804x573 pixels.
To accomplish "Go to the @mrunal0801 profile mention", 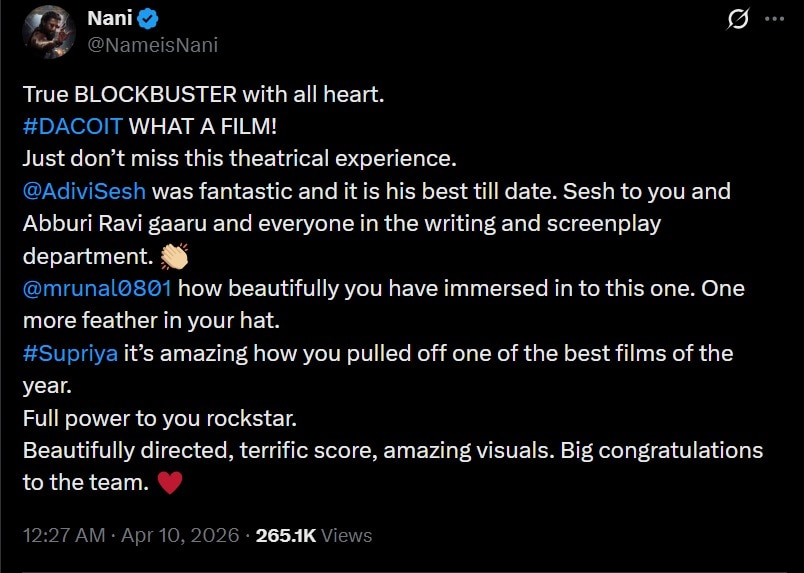I will tap(97, 288).
